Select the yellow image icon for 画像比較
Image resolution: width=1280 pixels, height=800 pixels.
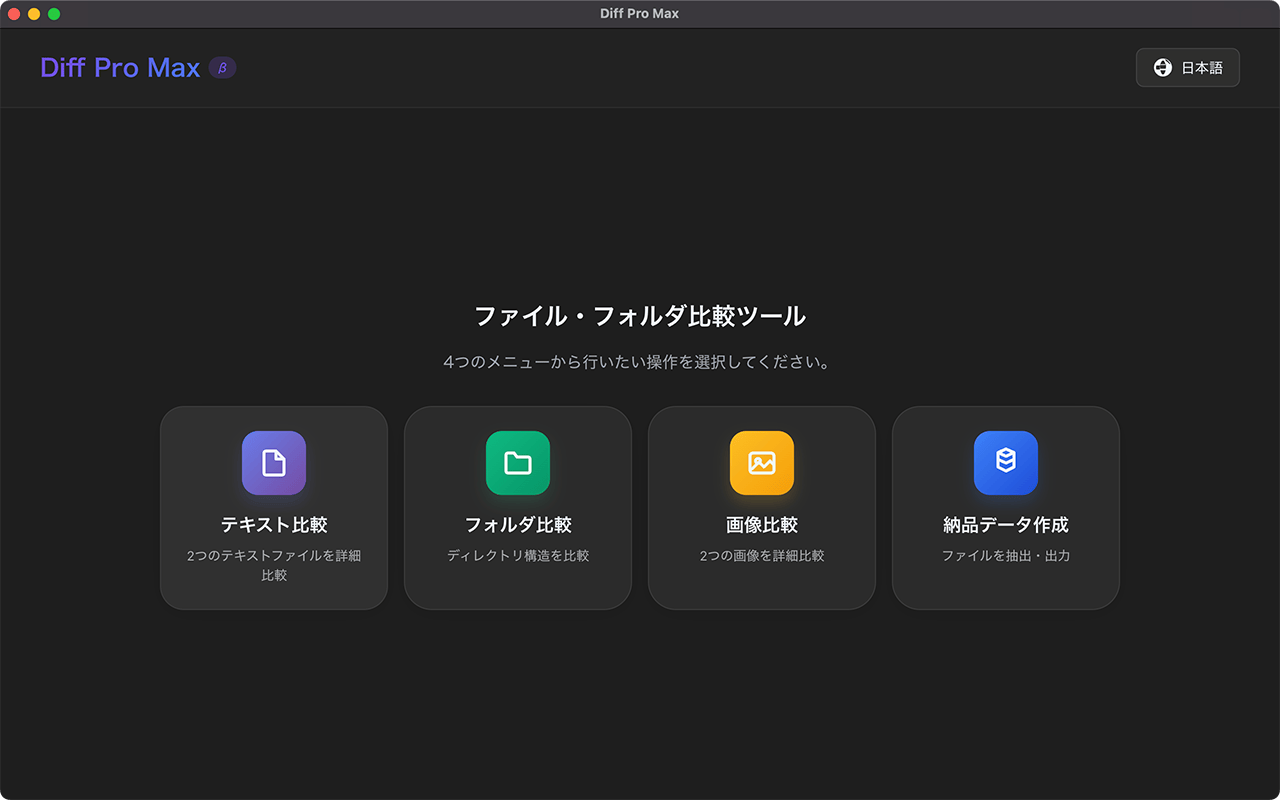pyautogui.click(x=761, y=463)
